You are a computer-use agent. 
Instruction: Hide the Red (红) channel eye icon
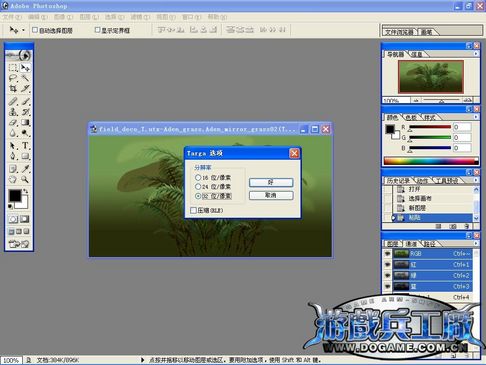[x=387, y=265]
